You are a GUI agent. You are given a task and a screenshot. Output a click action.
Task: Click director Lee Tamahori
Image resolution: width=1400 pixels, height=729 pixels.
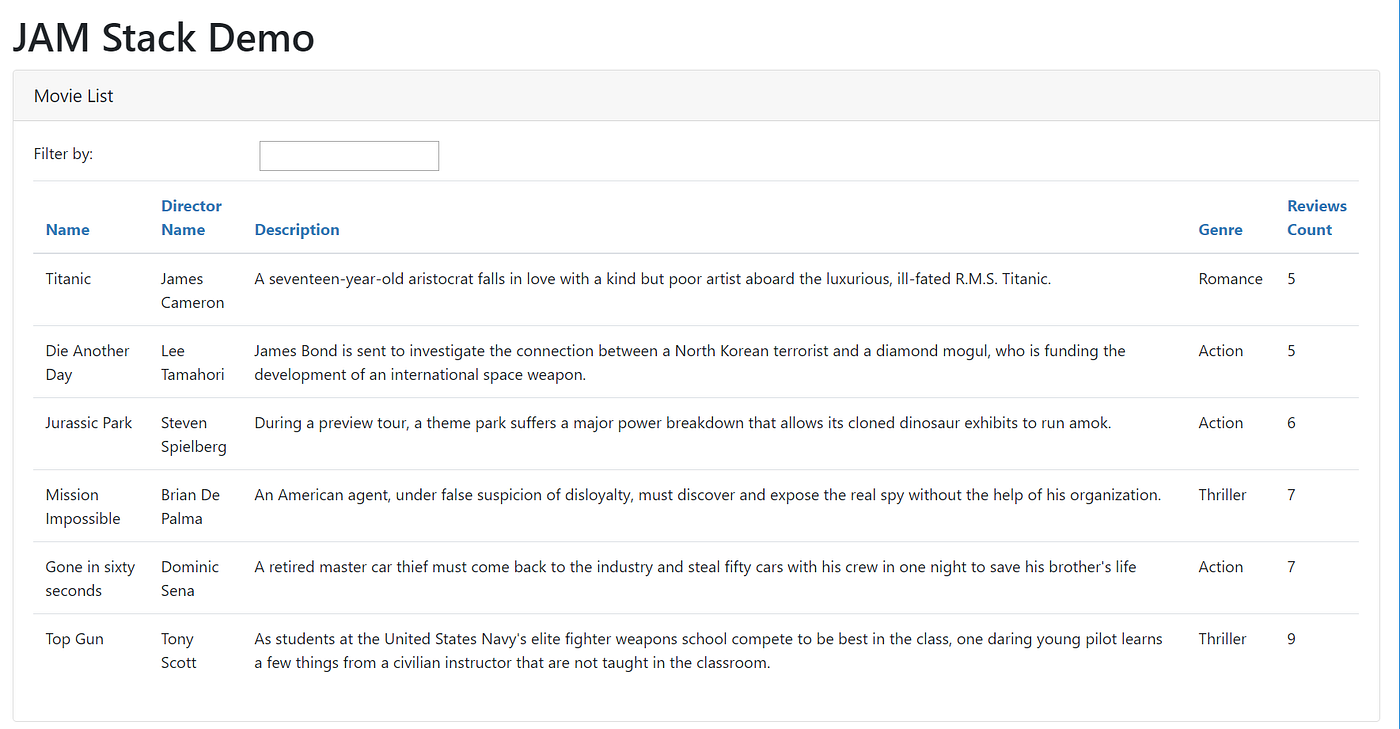point(192,363)
